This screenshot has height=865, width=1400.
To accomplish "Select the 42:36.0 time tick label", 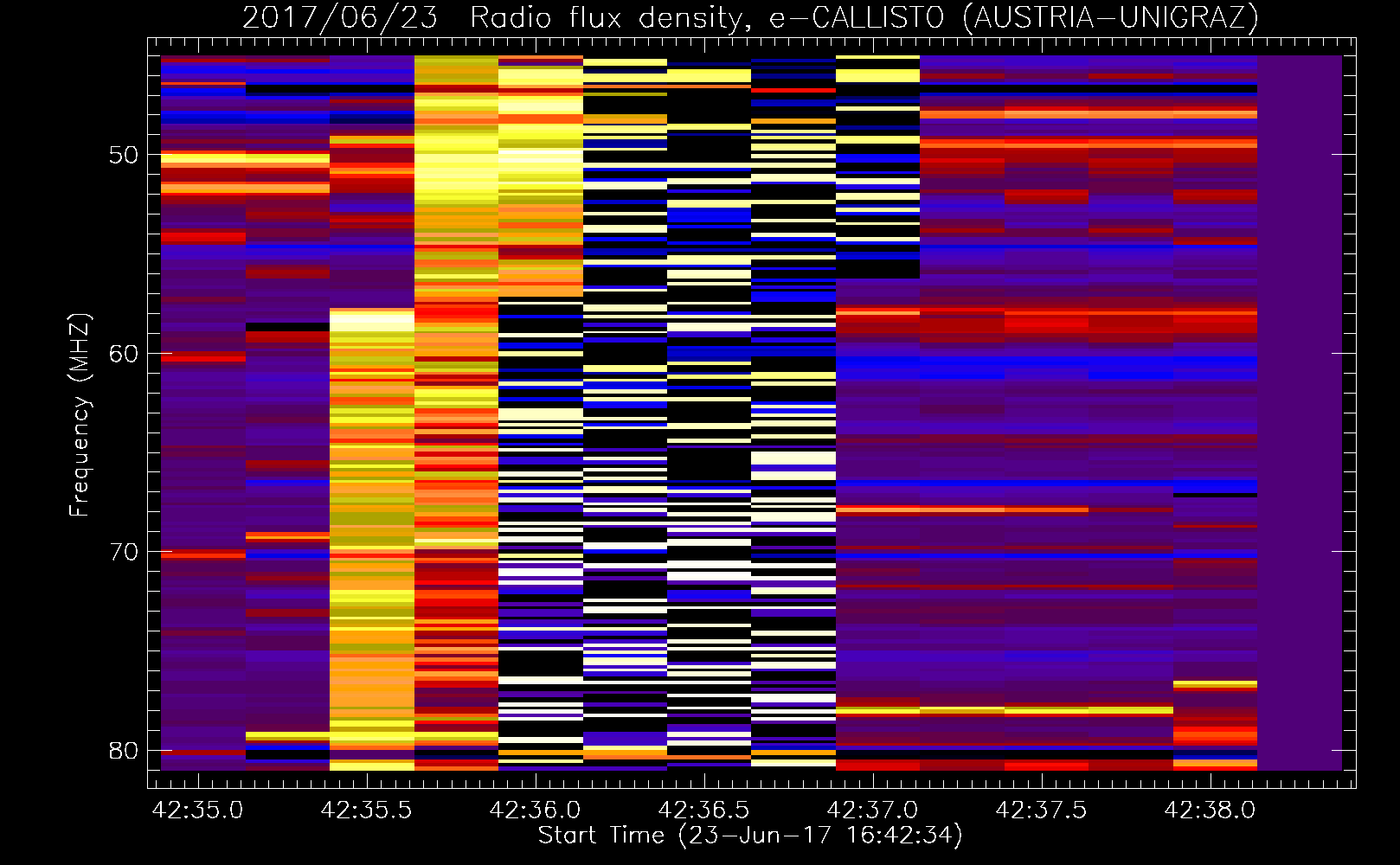I will pos(536,810).
